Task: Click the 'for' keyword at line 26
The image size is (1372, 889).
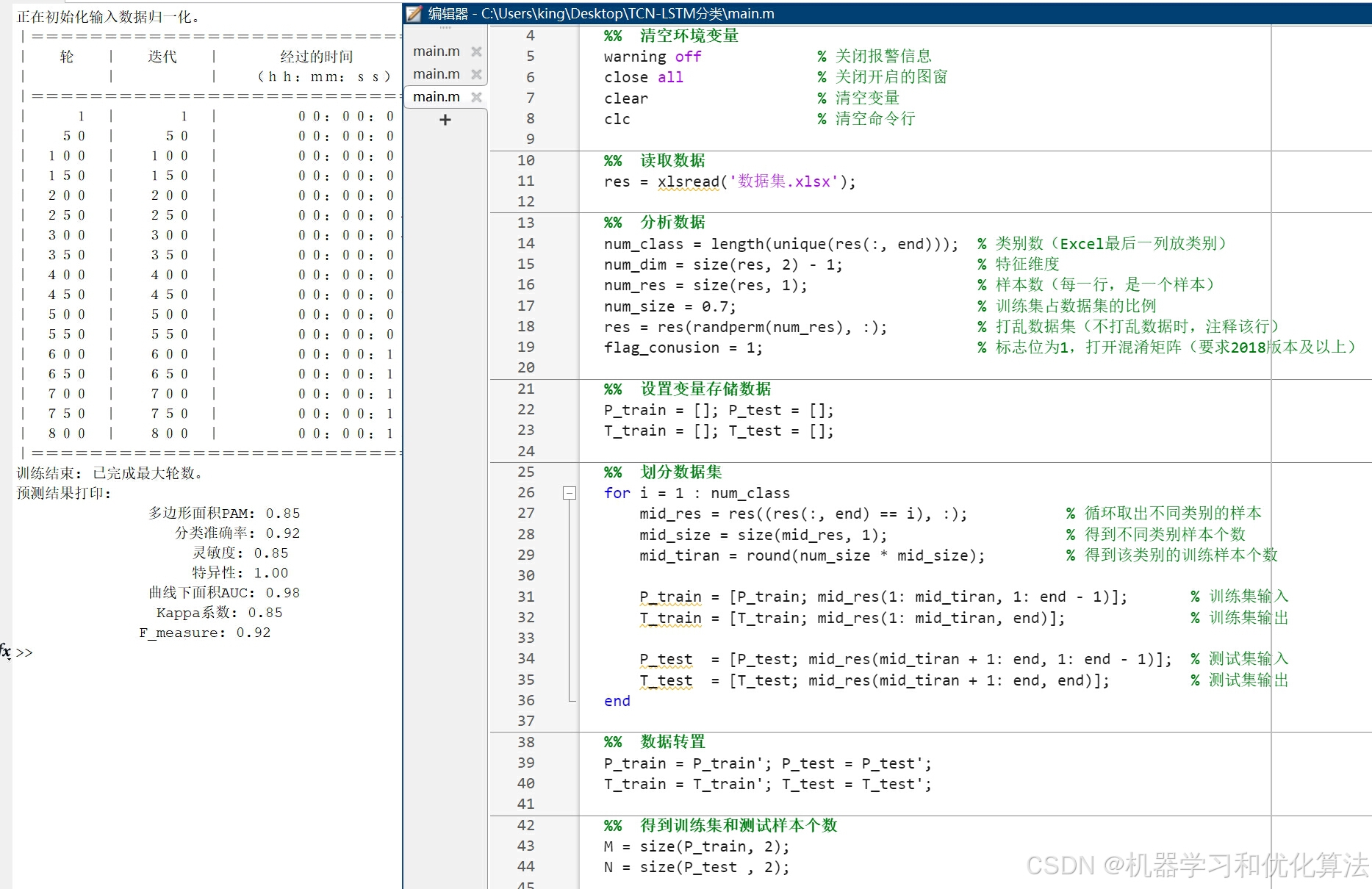Action: click(617, 493)
